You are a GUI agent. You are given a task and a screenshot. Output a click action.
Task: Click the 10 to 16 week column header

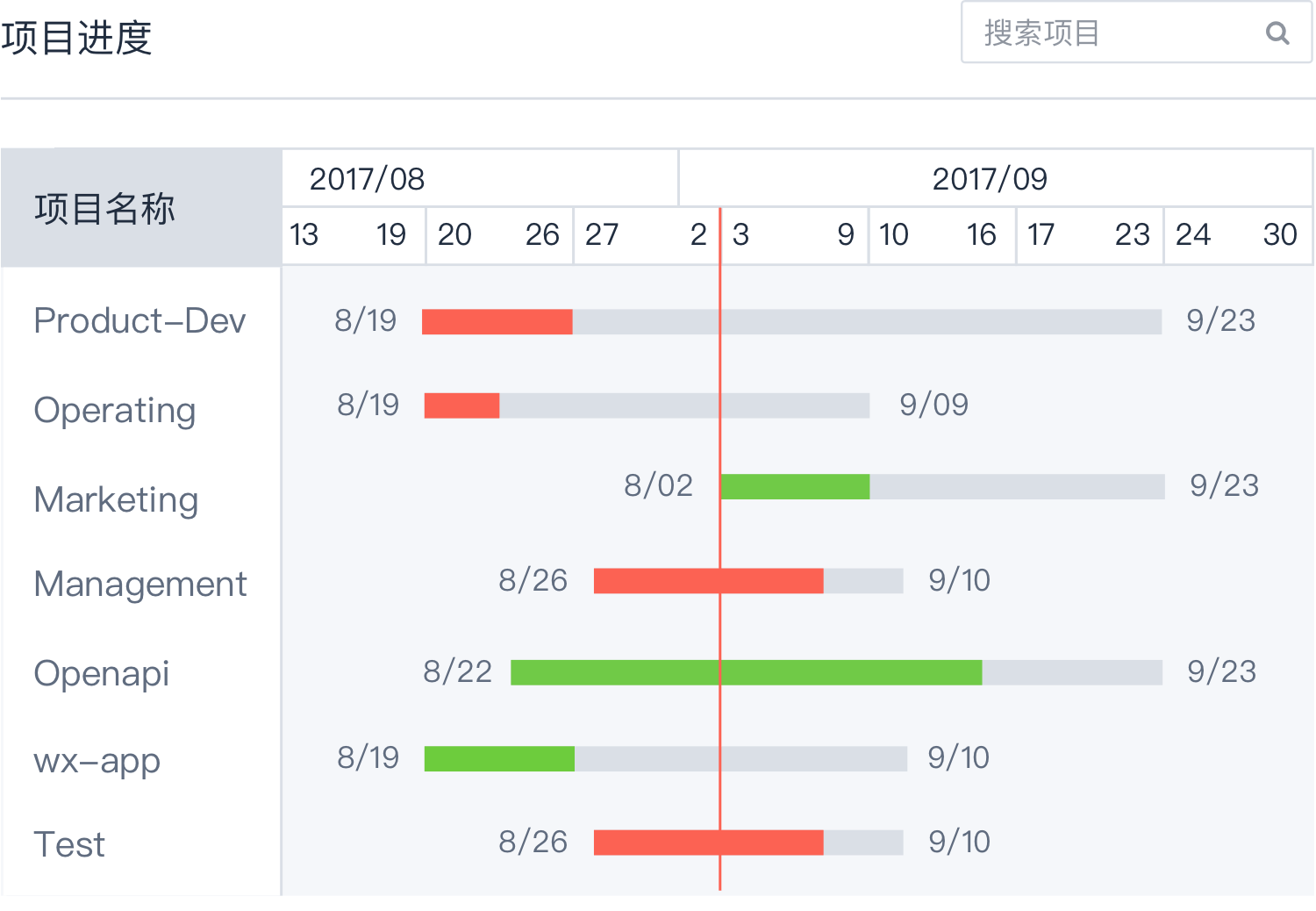click(x=941, y=235)
